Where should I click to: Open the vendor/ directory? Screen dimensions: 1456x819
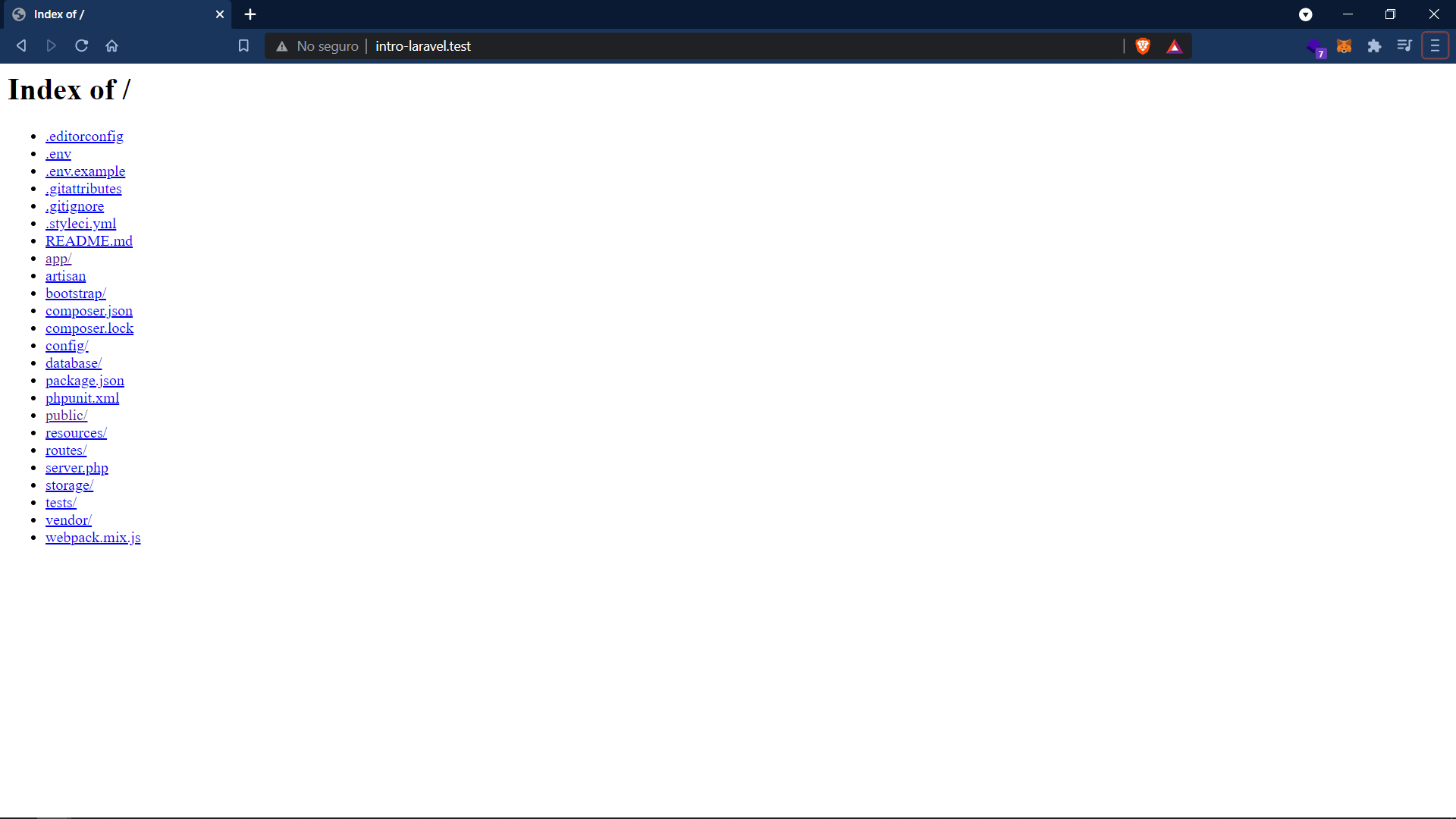pos(68,520)
